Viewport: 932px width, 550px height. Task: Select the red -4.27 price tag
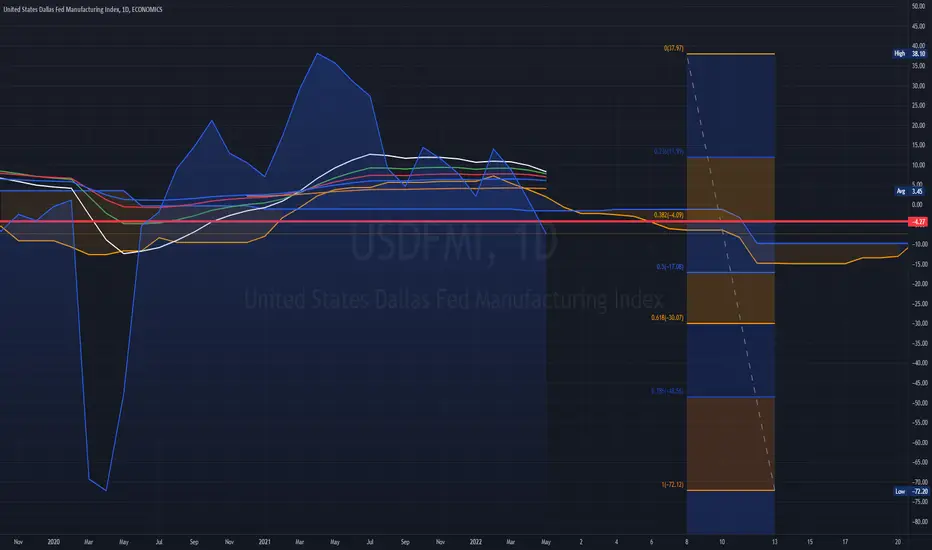(x=918, y=222)
